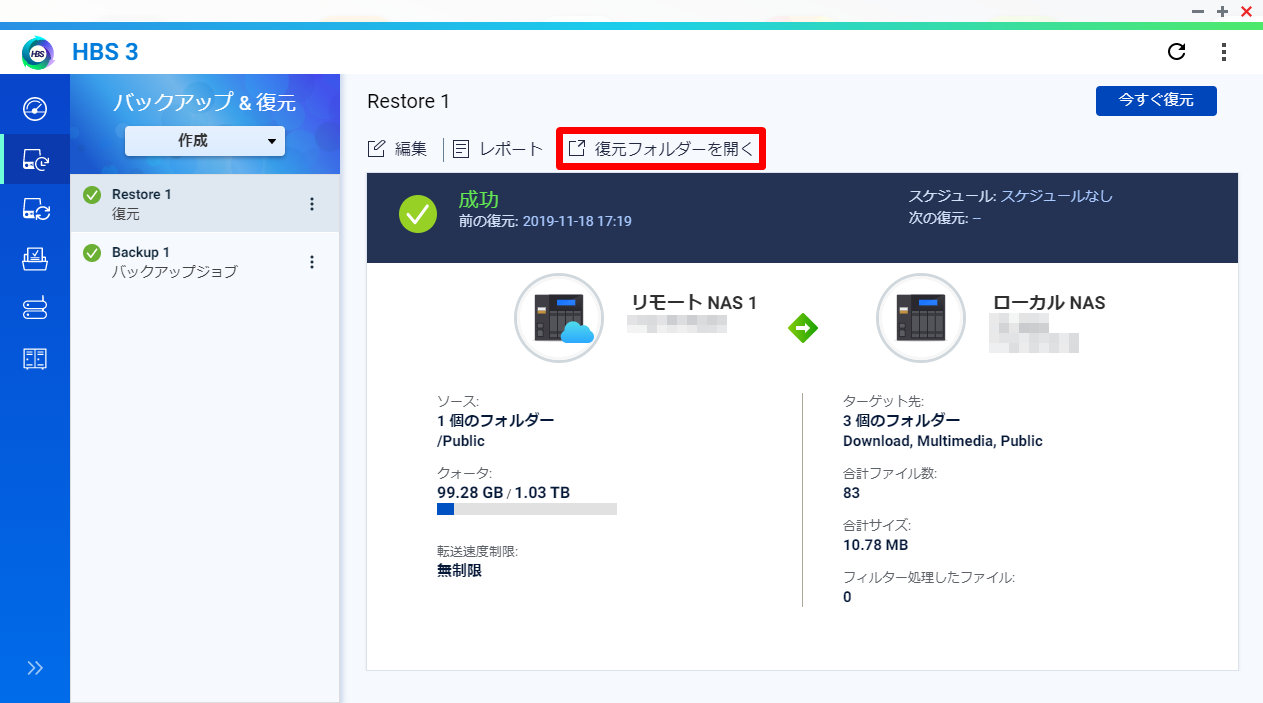Open the Restore 1 three-dot menu
Screen dimensions: 1263x703
click(x=312, y=204)
